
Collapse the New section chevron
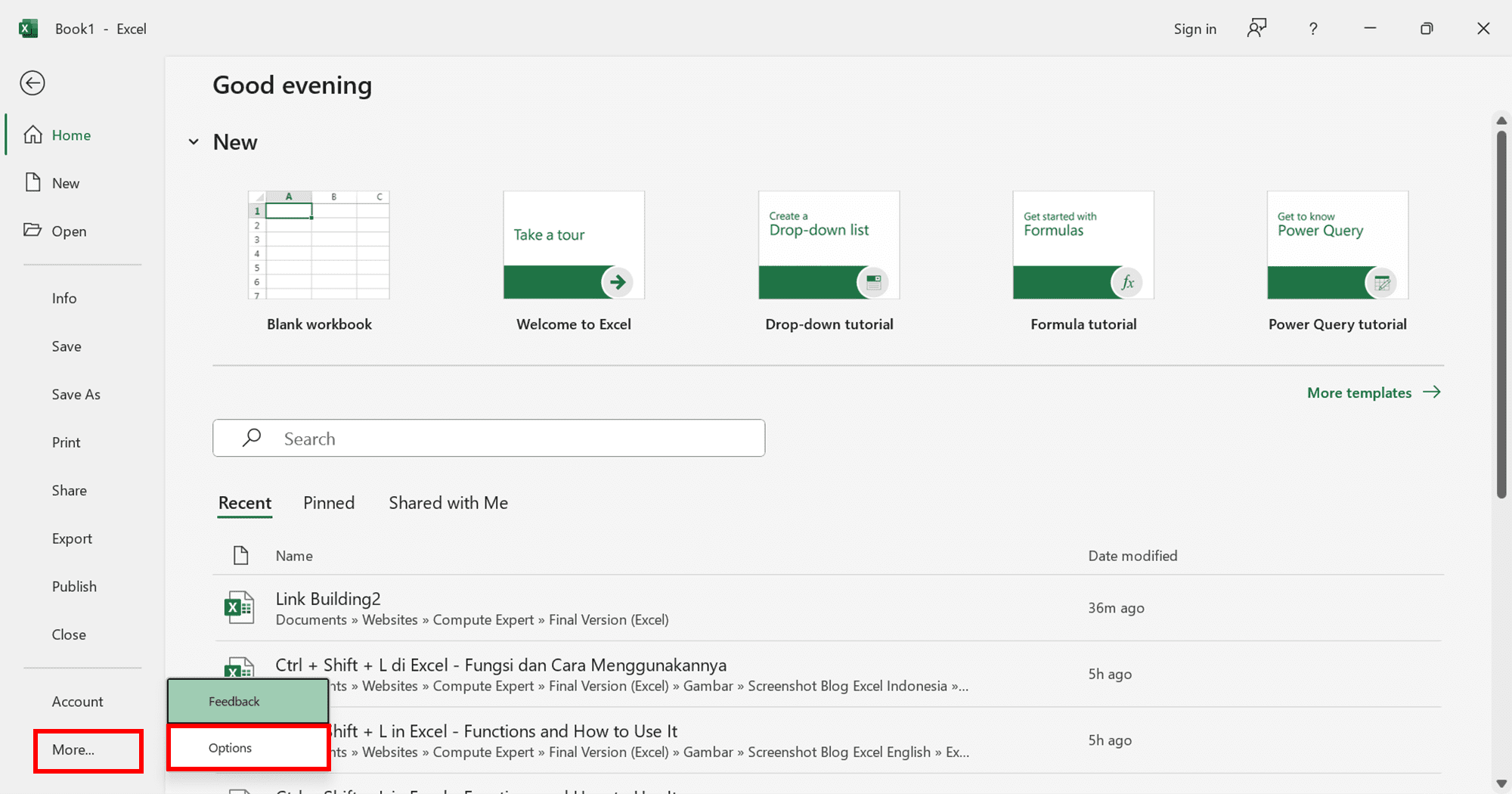(x=194, y=141)
